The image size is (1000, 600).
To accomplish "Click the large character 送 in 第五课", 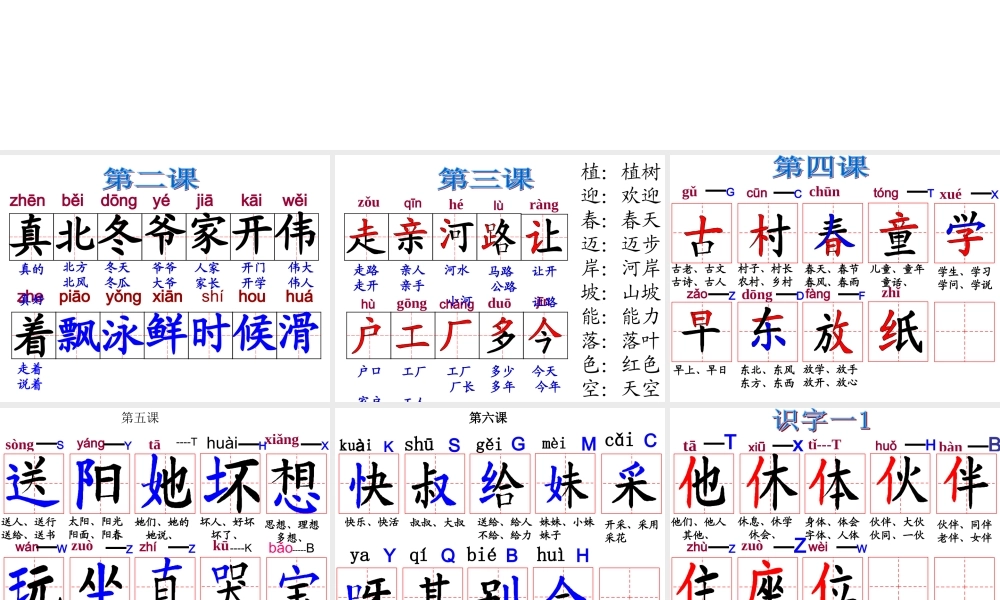I will [x=33, y=483].
